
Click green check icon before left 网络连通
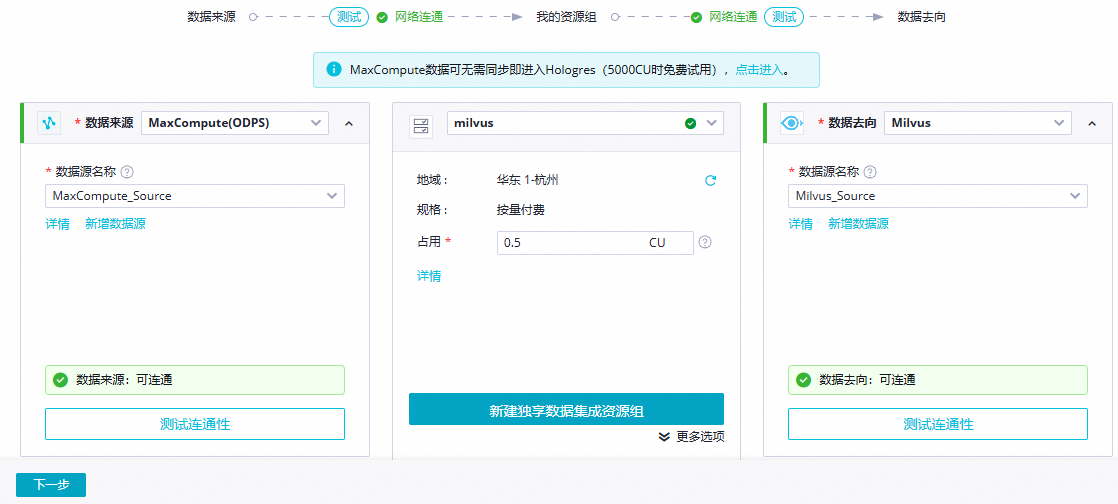382,17
